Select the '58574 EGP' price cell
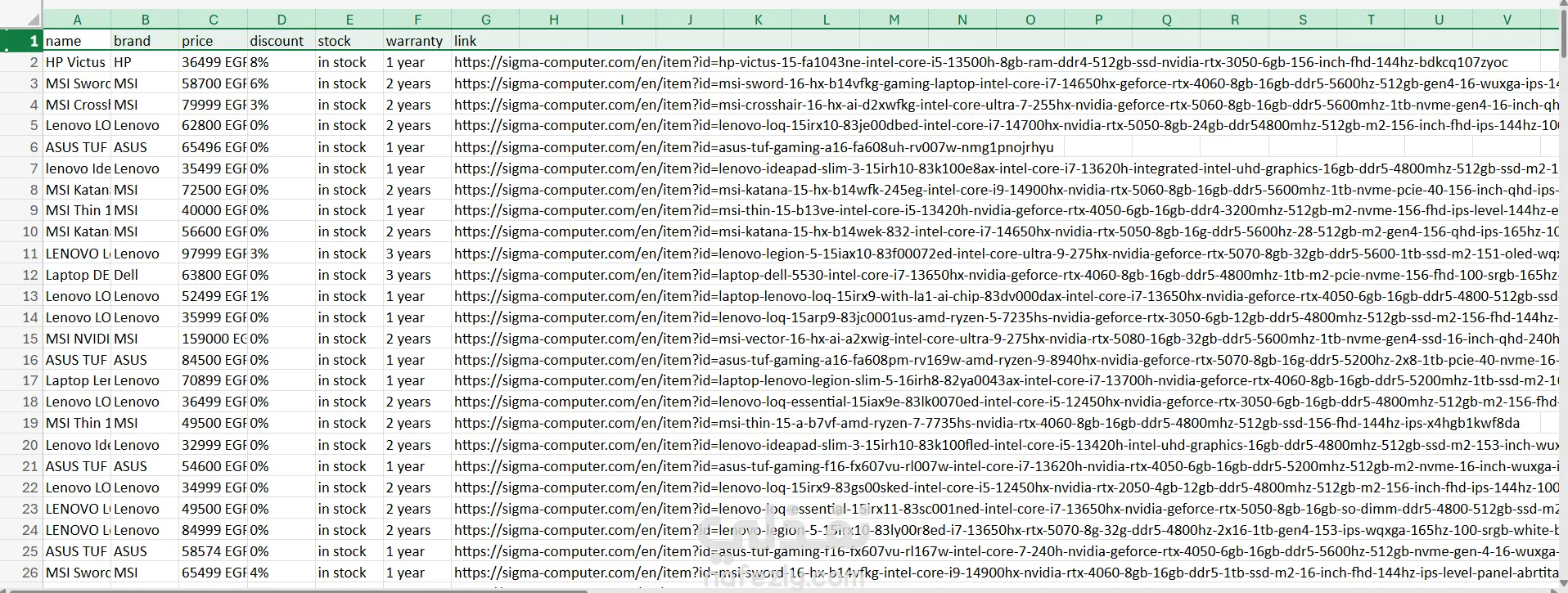1568x593 pixels. click(x=213, y=551)
